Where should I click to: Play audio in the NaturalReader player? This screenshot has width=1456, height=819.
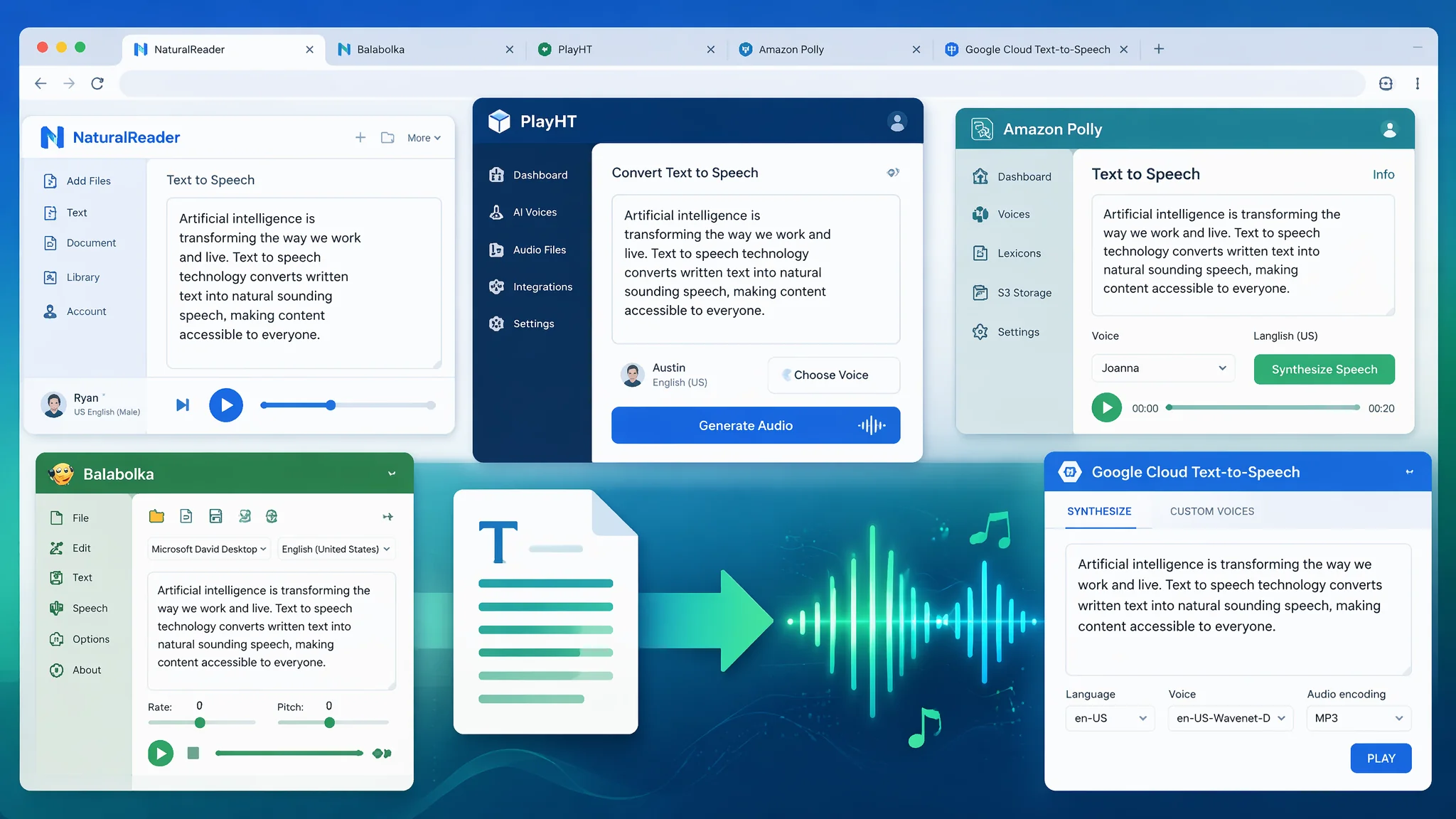coord(226,405)
